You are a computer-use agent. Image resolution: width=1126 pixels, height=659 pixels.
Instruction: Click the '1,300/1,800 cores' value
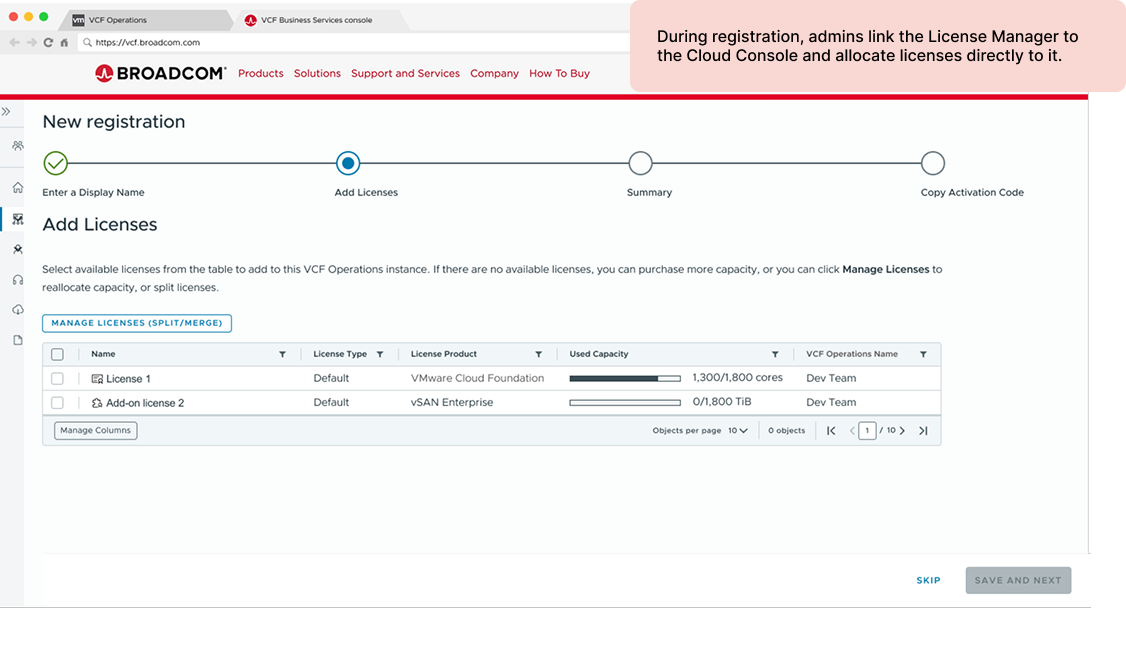click(738, 378)
